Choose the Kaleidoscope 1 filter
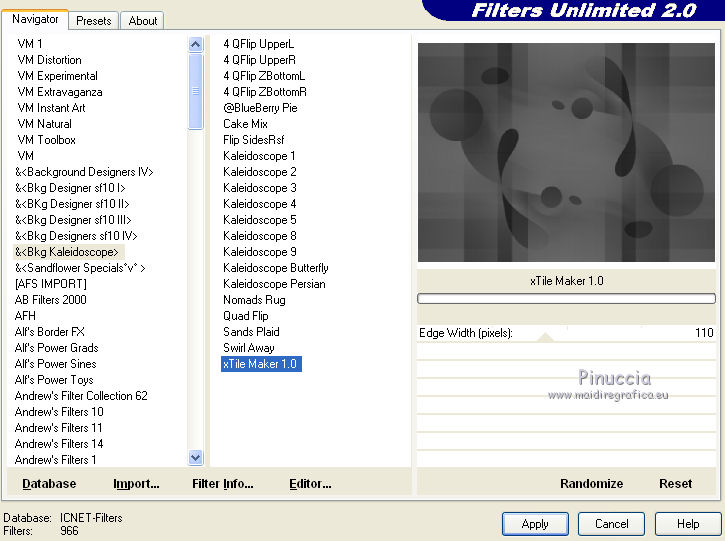The width and height of the screenshot is (725, 541). pos(259,156)
